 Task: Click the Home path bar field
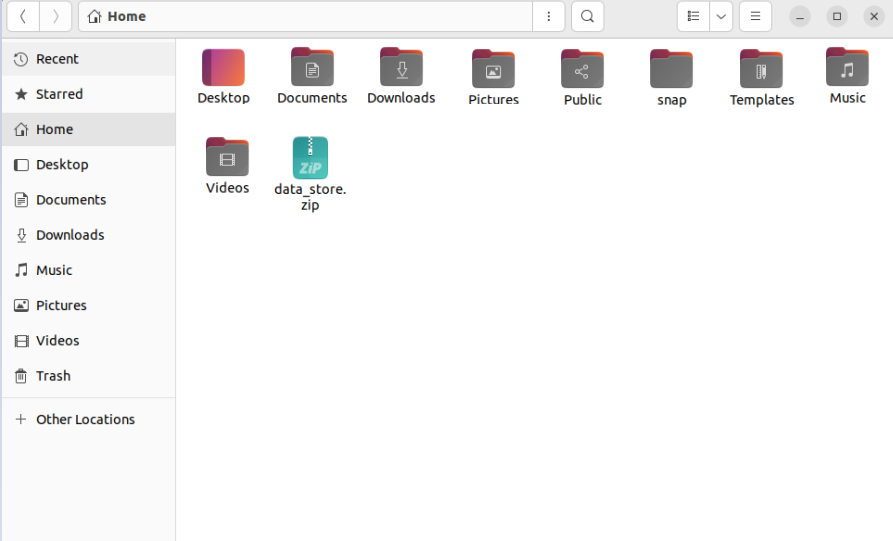(305, 17)
